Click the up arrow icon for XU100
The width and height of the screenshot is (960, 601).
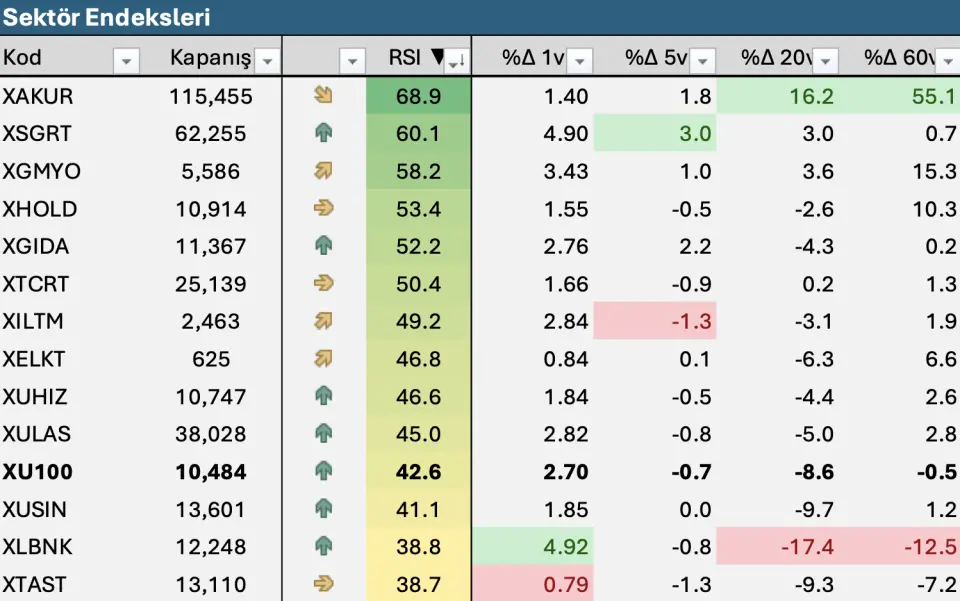coord(323,471)
